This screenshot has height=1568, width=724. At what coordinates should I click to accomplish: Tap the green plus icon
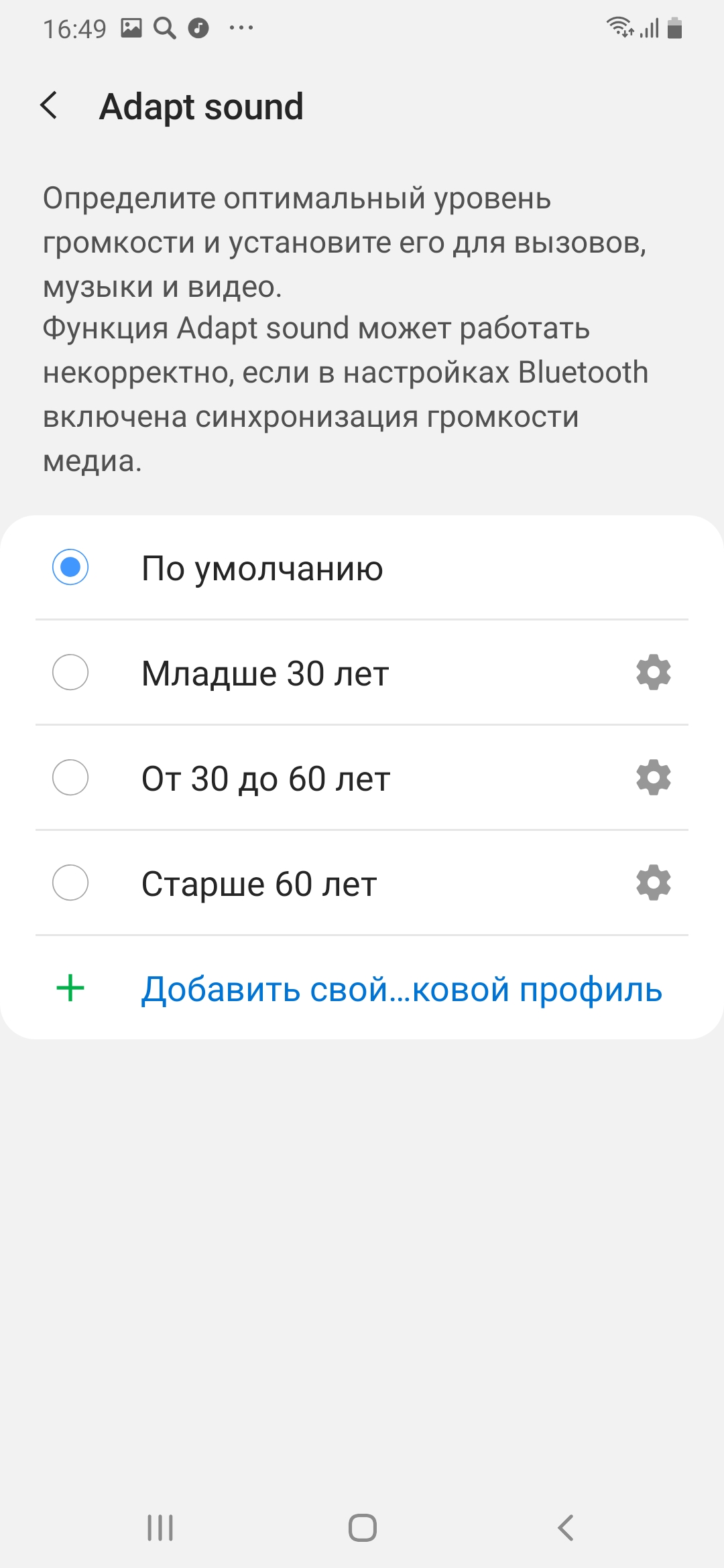[70, 988]
